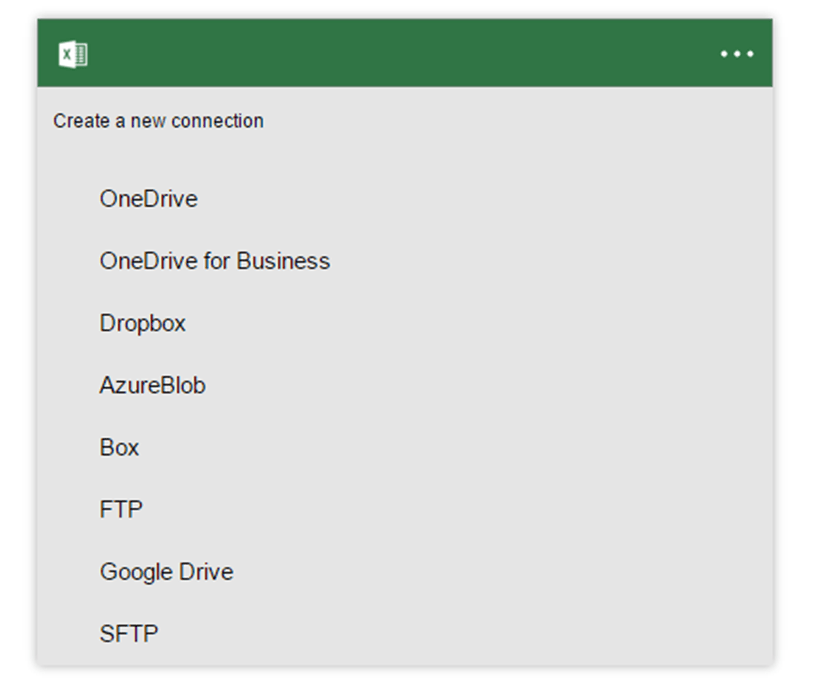Image resolution: width=838 pixels, height=687 pixels.
Task: Connect Excel using Microsoft's personal OneDrive
Action: click(x=148, y=199)
